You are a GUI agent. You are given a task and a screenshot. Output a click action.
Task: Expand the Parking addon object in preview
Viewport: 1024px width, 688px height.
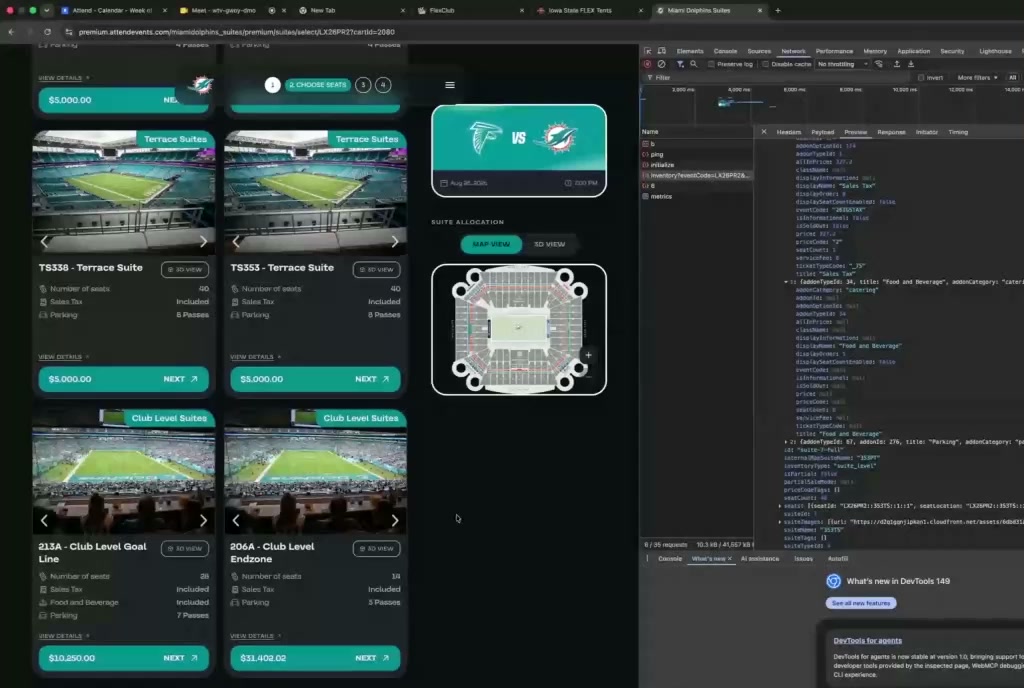786,442
